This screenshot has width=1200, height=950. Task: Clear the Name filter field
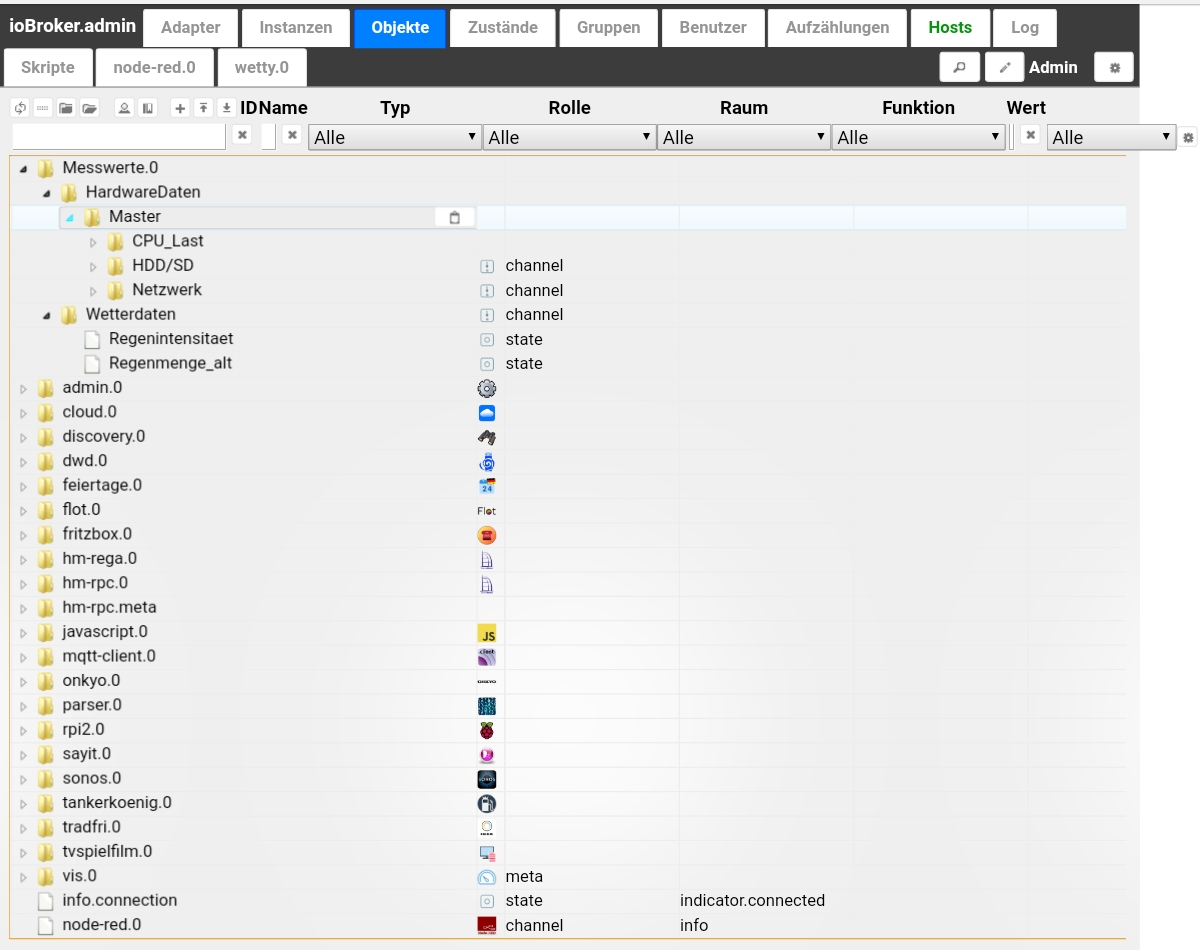(x=292, y=134)
